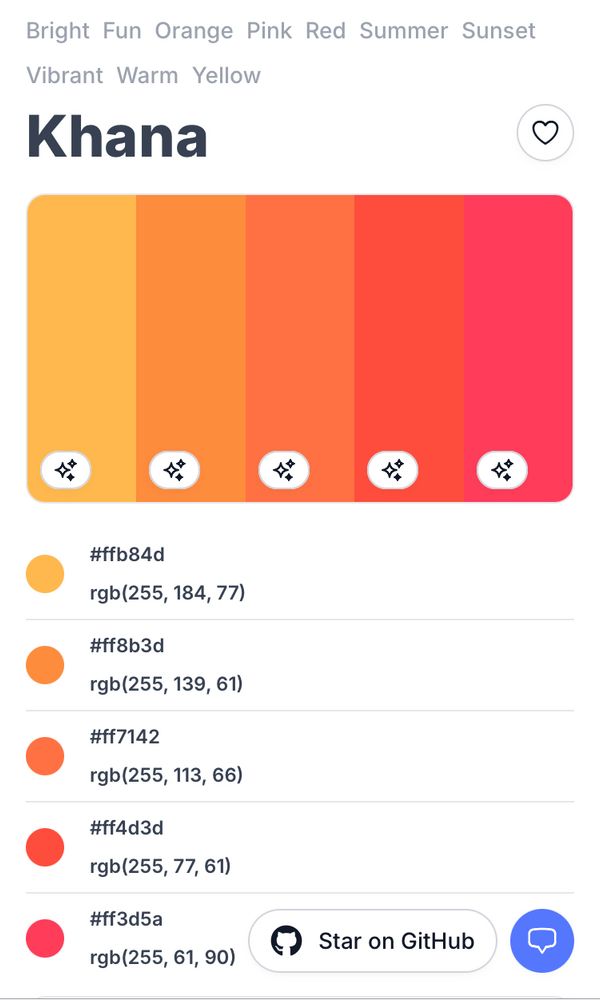This screenshot has width=600, height=1000.
Task: Open the Yellow tag link
Action: pos(226,75)
